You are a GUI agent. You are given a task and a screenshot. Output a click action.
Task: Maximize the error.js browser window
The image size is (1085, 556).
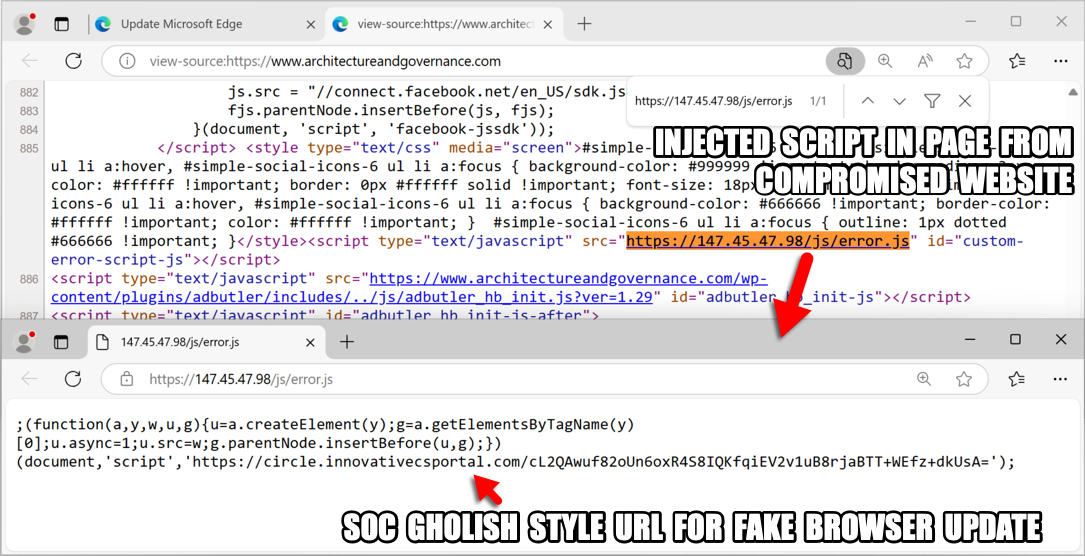click(x=1015, y=339)
